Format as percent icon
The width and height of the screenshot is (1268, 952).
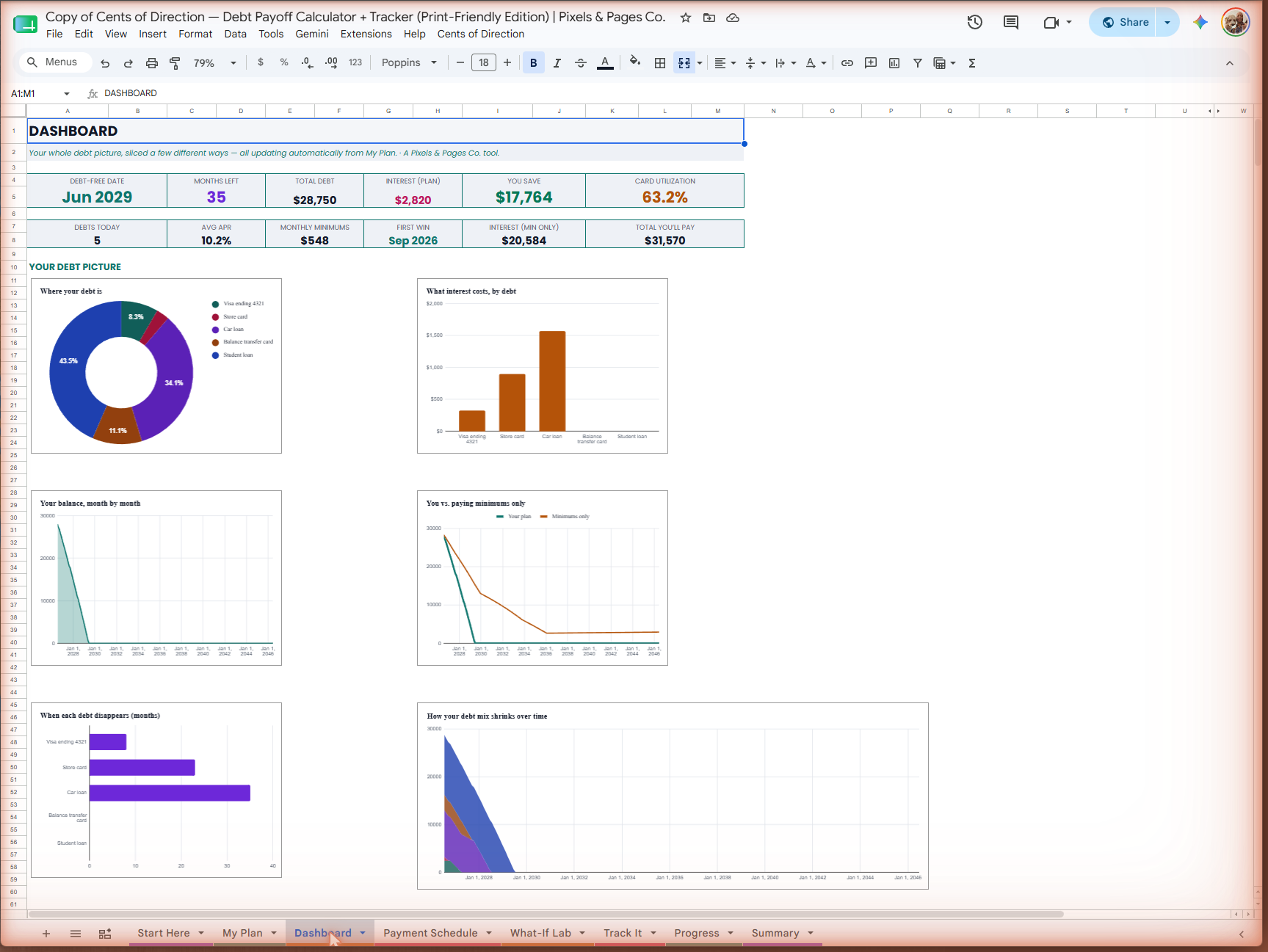tap(284, 63)
